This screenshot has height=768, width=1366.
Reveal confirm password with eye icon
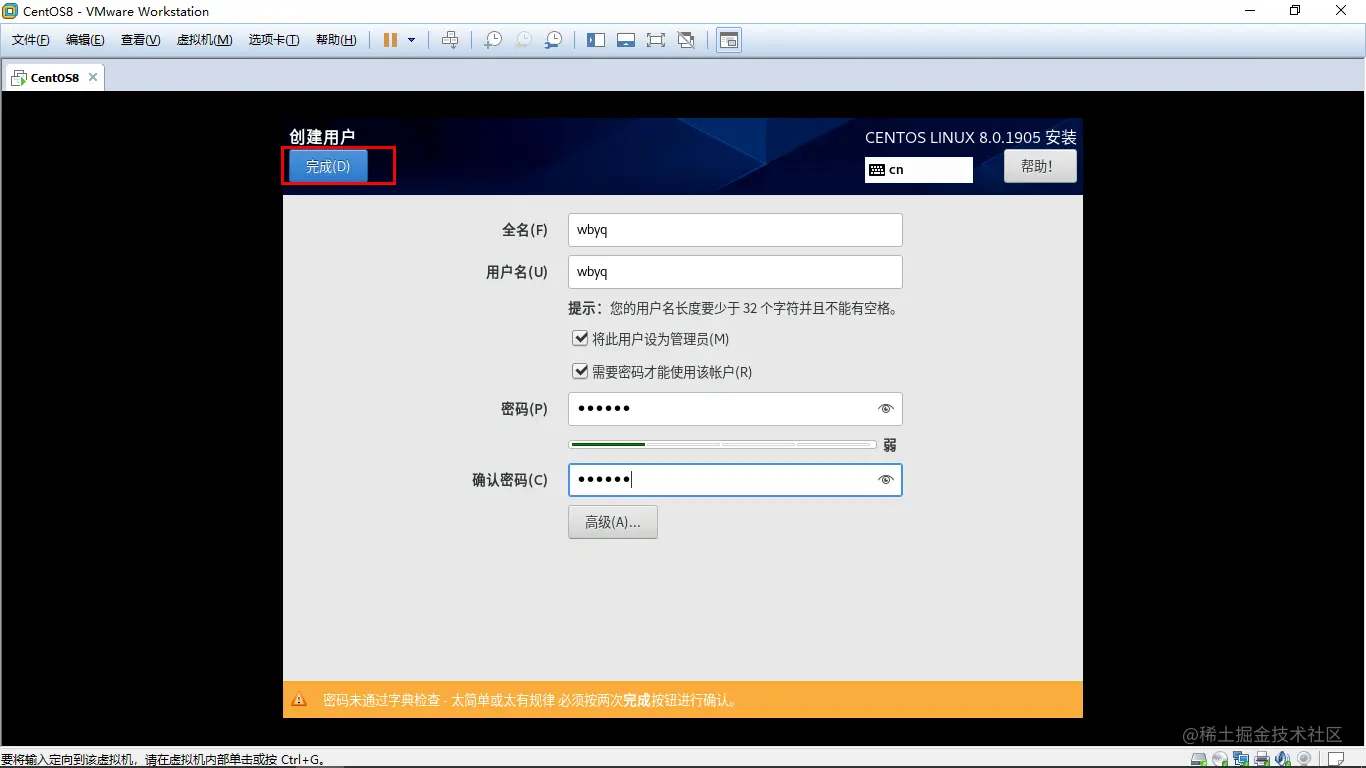click(x=885, y=480)
